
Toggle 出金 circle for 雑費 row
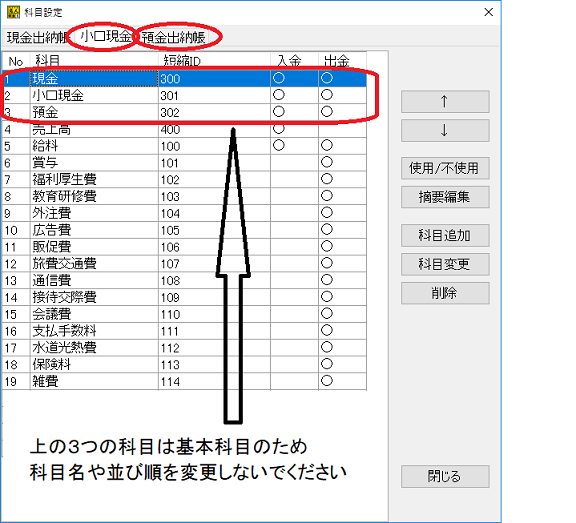pos(327,381)
